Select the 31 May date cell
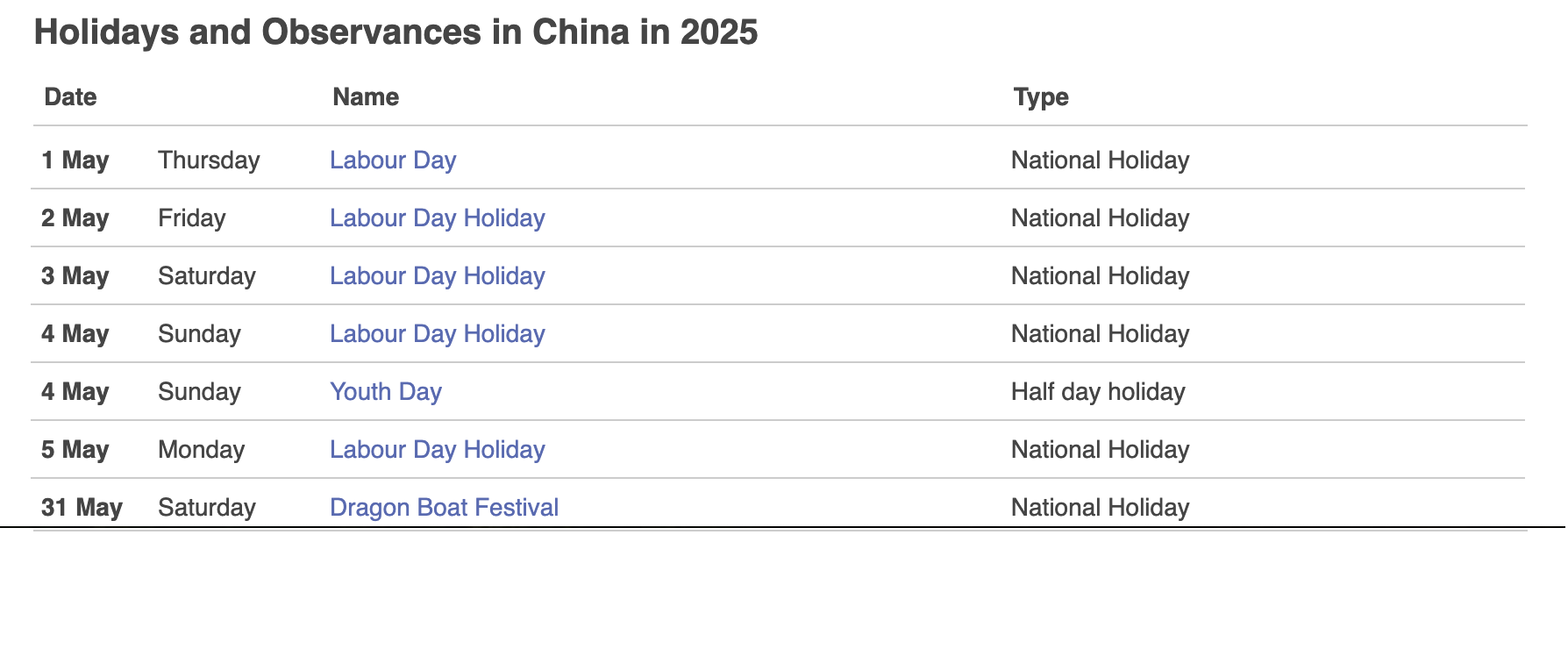Screen dimensions: 1568x649 82,507
